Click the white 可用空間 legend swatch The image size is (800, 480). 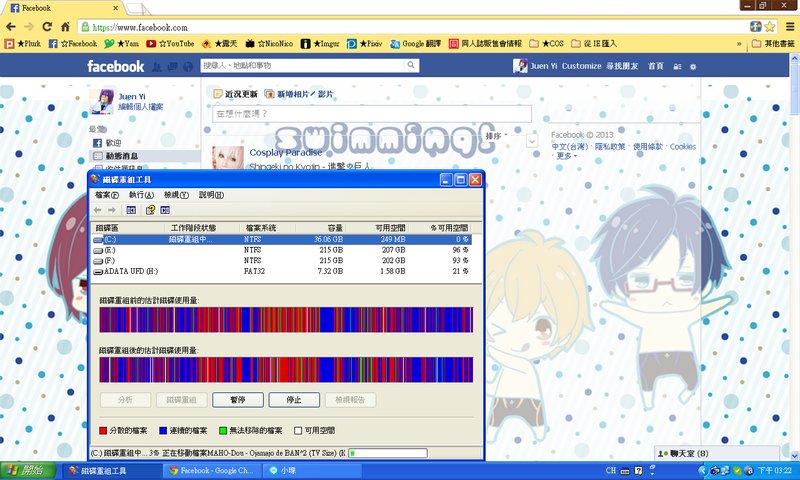[x=298, y=431]
